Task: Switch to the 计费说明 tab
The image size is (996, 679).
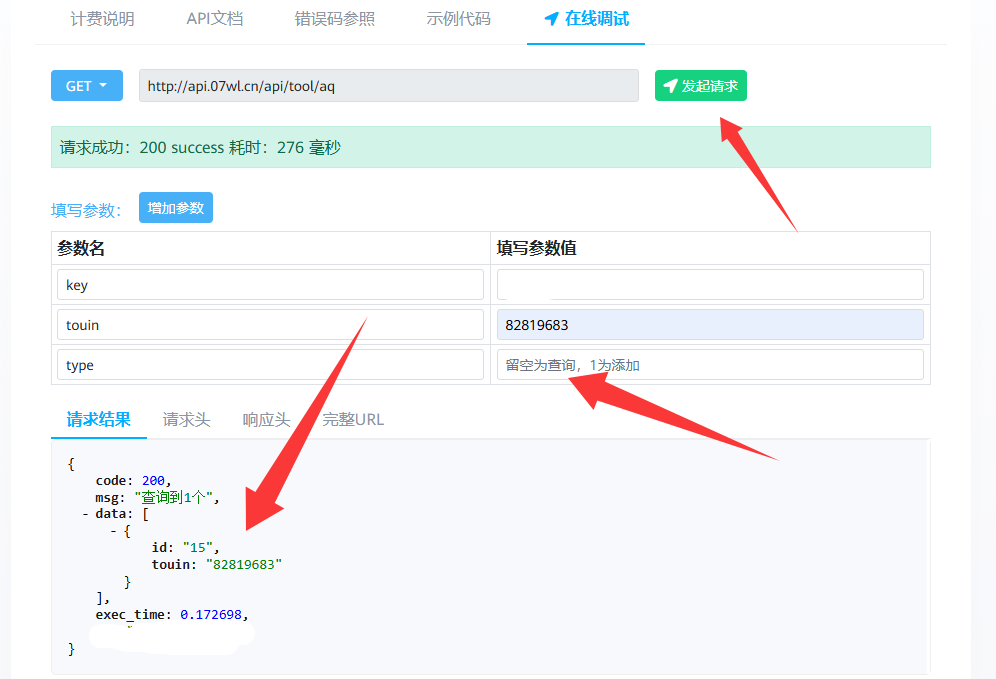Action: coord(102,19)
